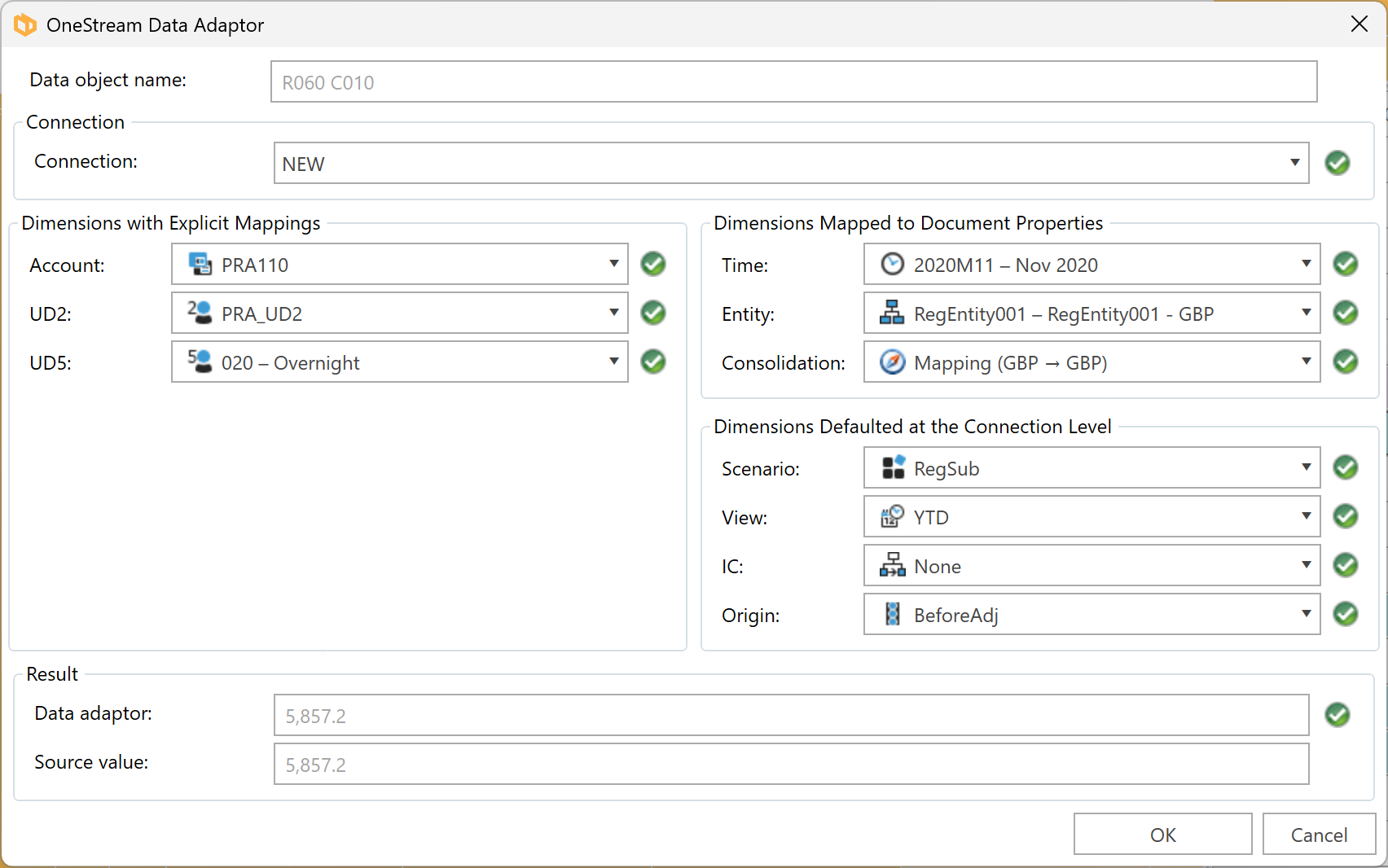
Task: Select the 020 – Overnight value text
Action: [290, 363]
